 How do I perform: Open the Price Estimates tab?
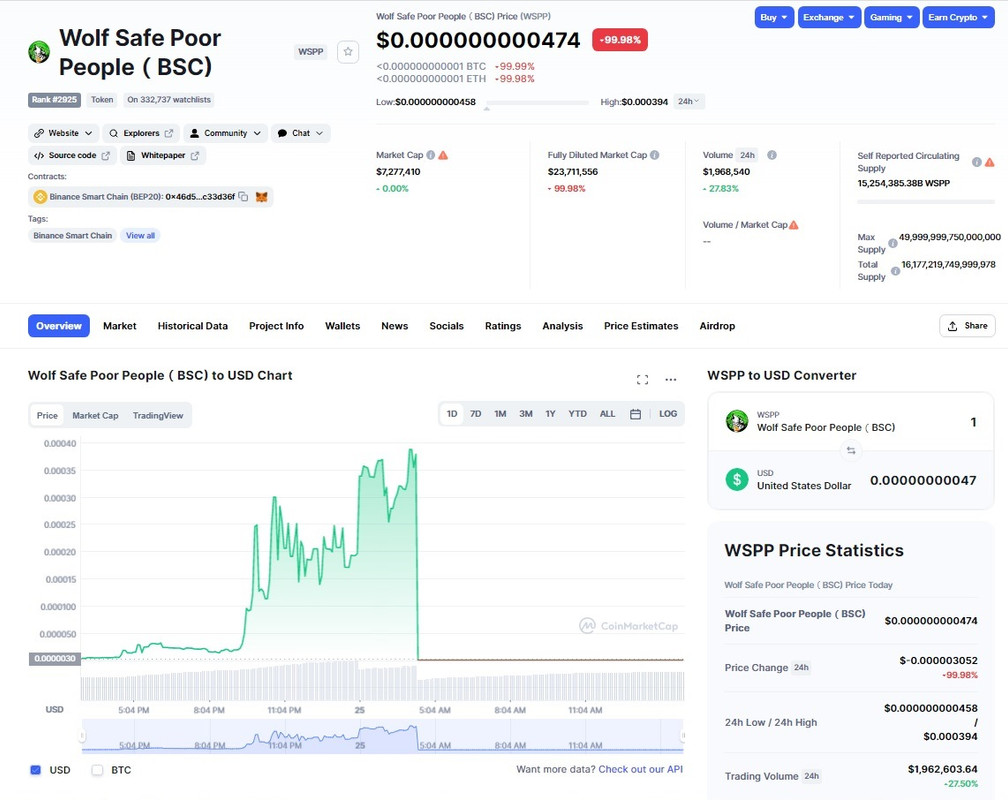(641, 326)
